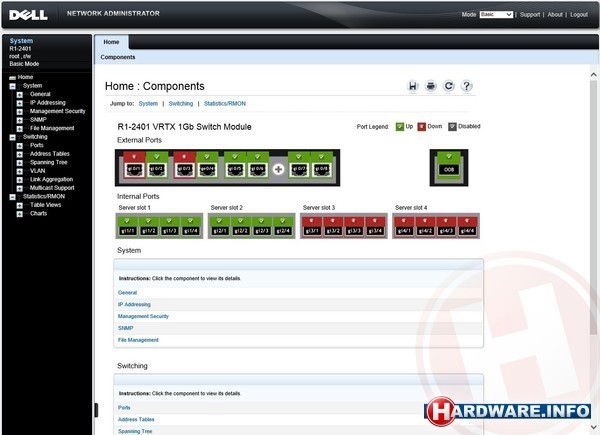This screenshot has width=600, height=435.
Task: Collapse the Switching tree node
Action: pyautogui.click(x=12, y=137)
